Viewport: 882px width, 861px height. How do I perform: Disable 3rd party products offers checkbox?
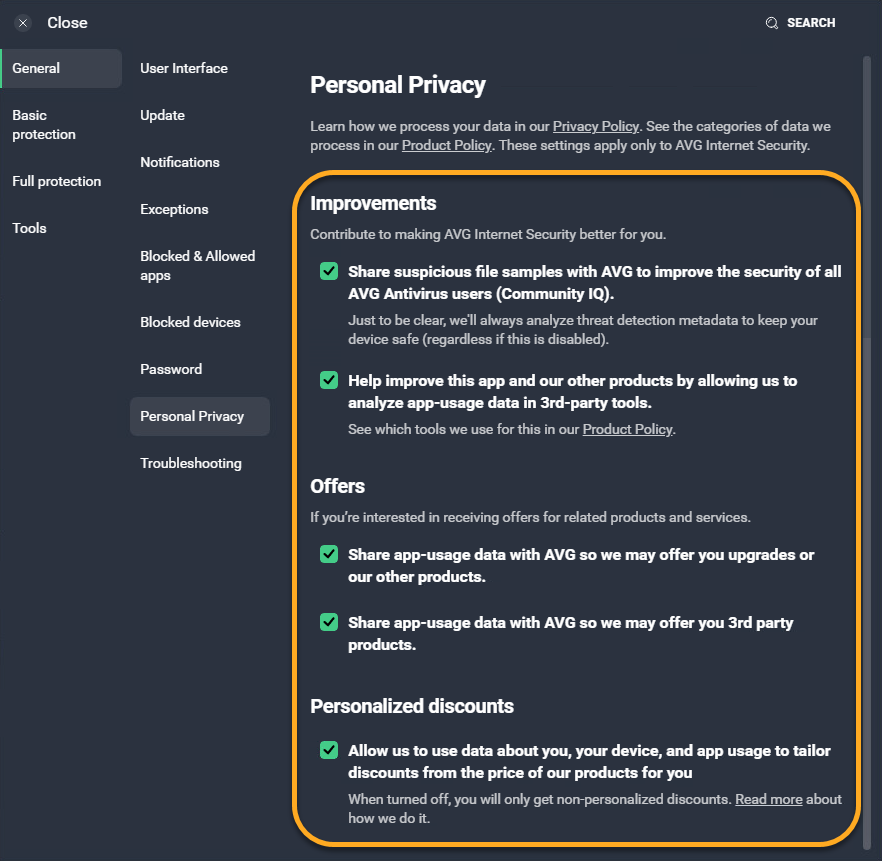[x=328, y=622]
